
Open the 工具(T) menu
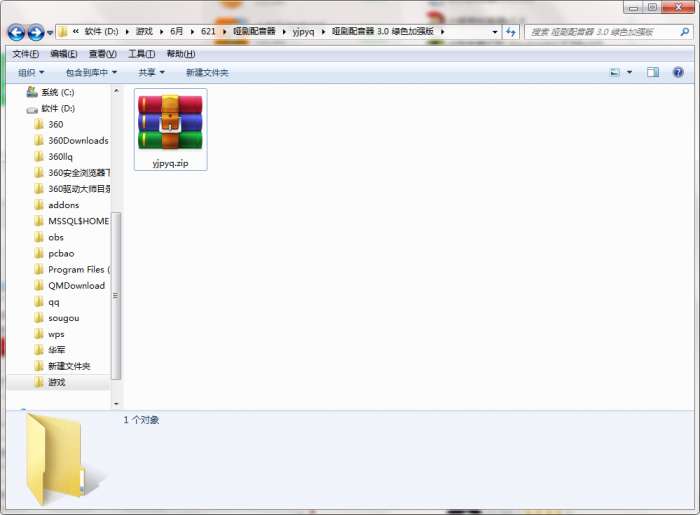[142, 54]
